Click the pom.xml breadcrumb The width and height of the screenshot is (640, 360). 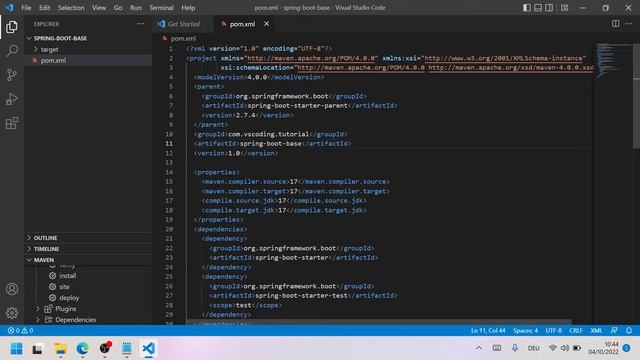click(x=183, y=38)
